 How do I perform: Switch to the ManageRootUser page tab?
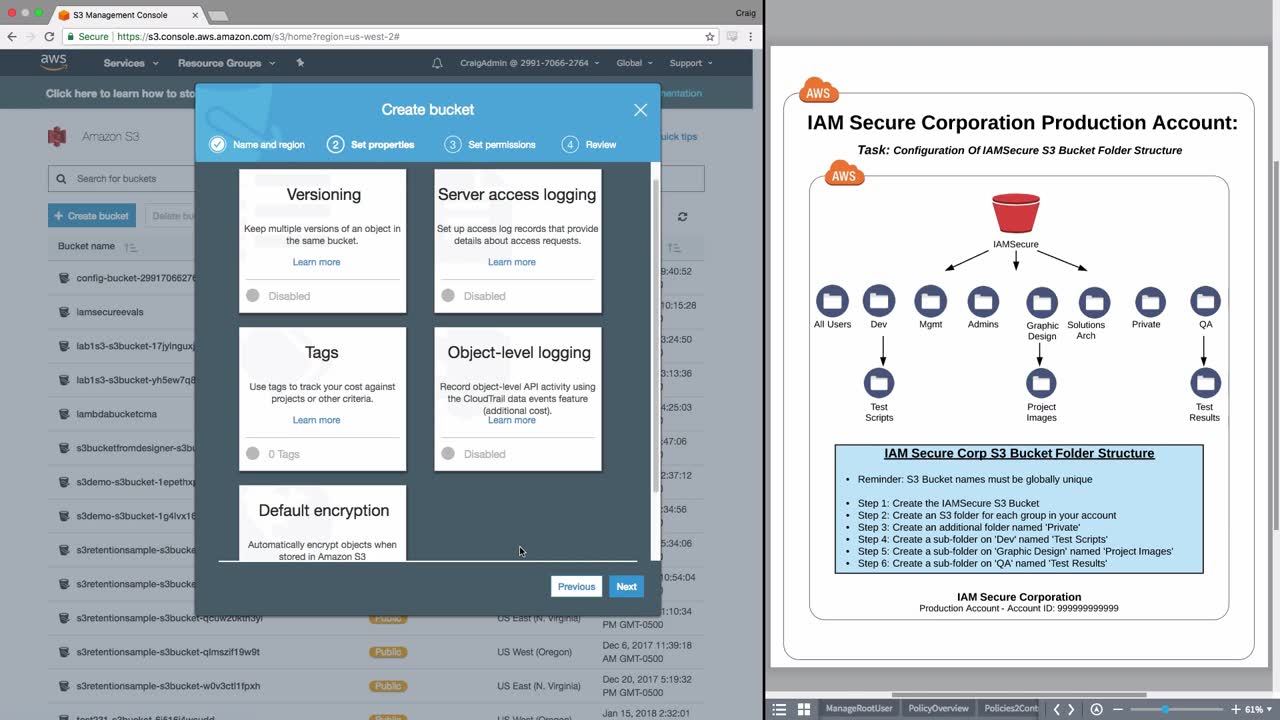click(x=859, y=709)
